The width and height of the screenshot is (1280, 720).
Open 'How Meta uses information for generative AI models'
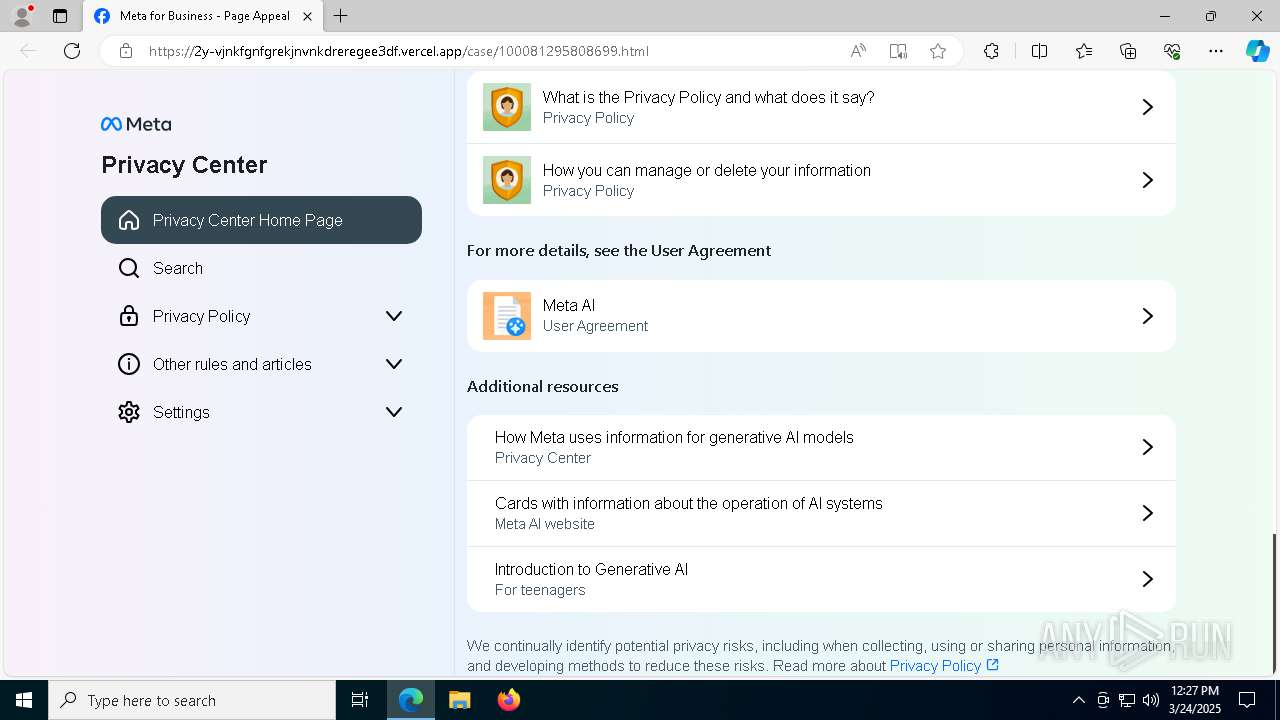(x=821, y=447)
